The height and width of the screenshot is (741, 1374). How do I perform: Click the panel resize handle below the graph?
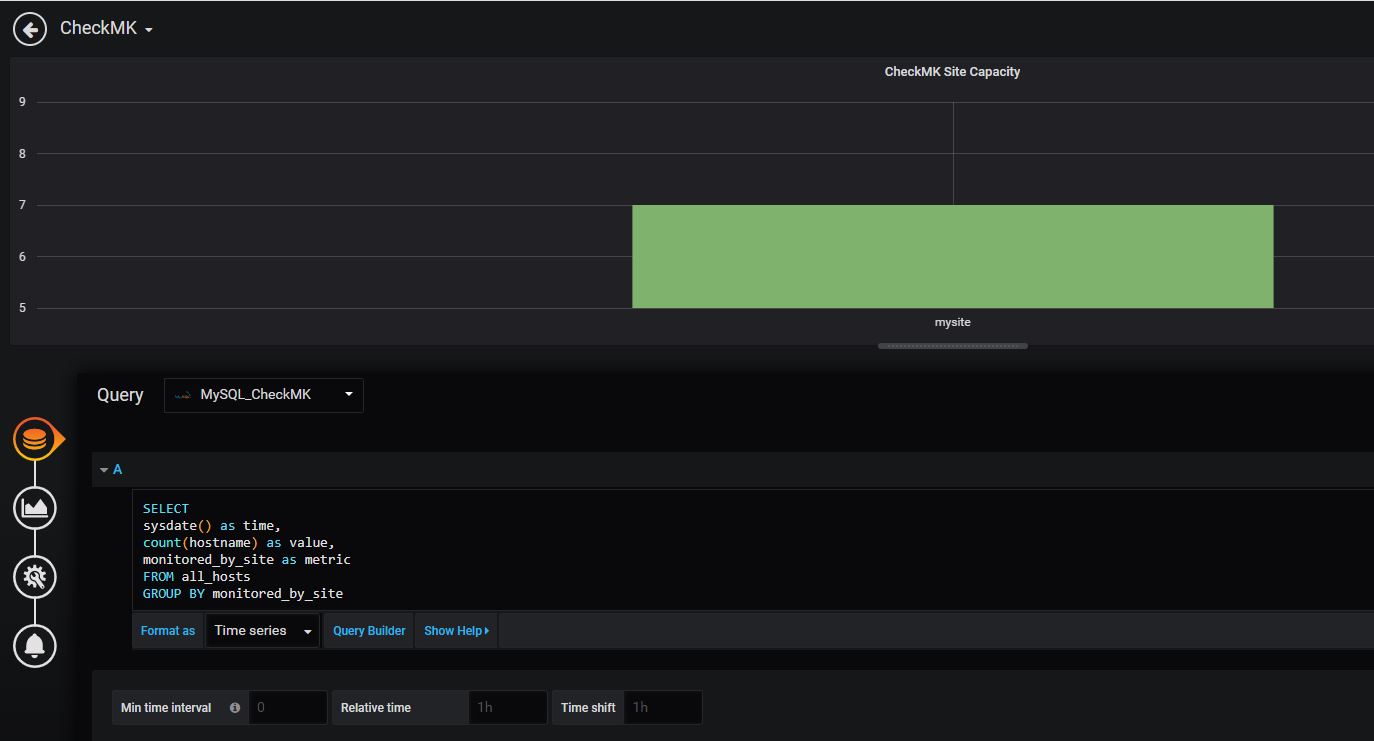tap(952, 346)
